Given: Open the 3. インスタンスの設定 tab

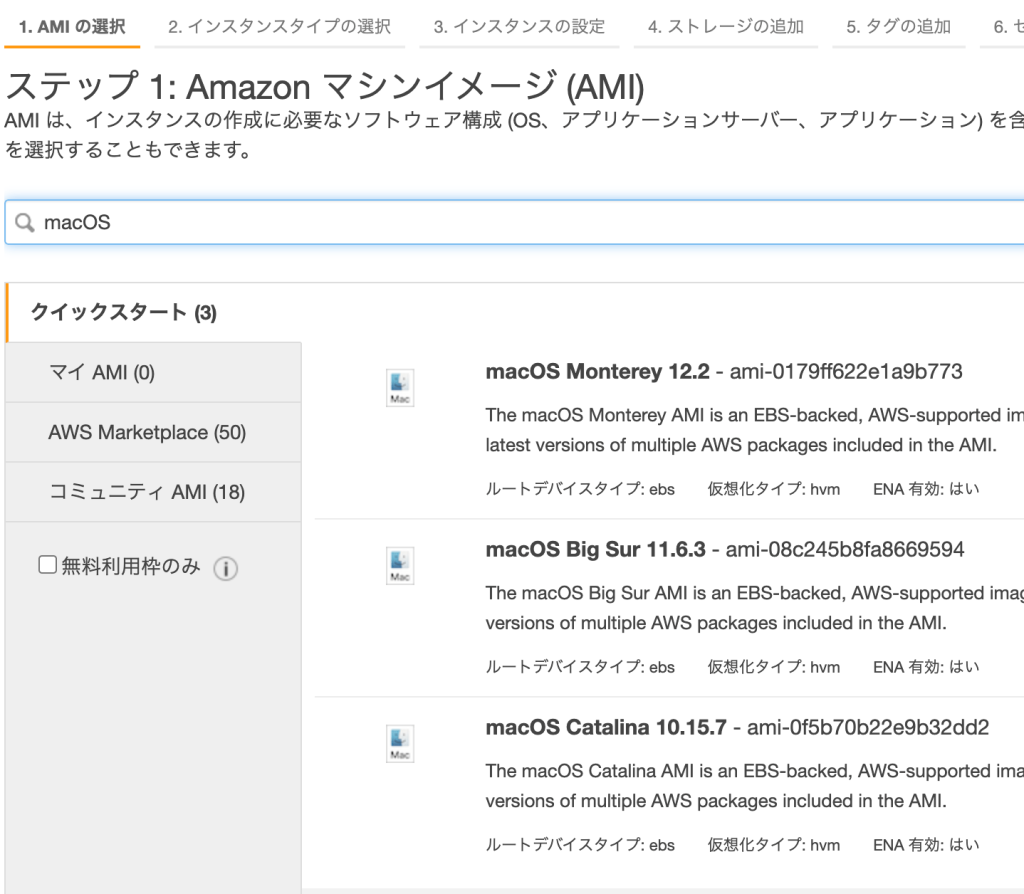Looking at the screenshot, I should pos(519,27).
